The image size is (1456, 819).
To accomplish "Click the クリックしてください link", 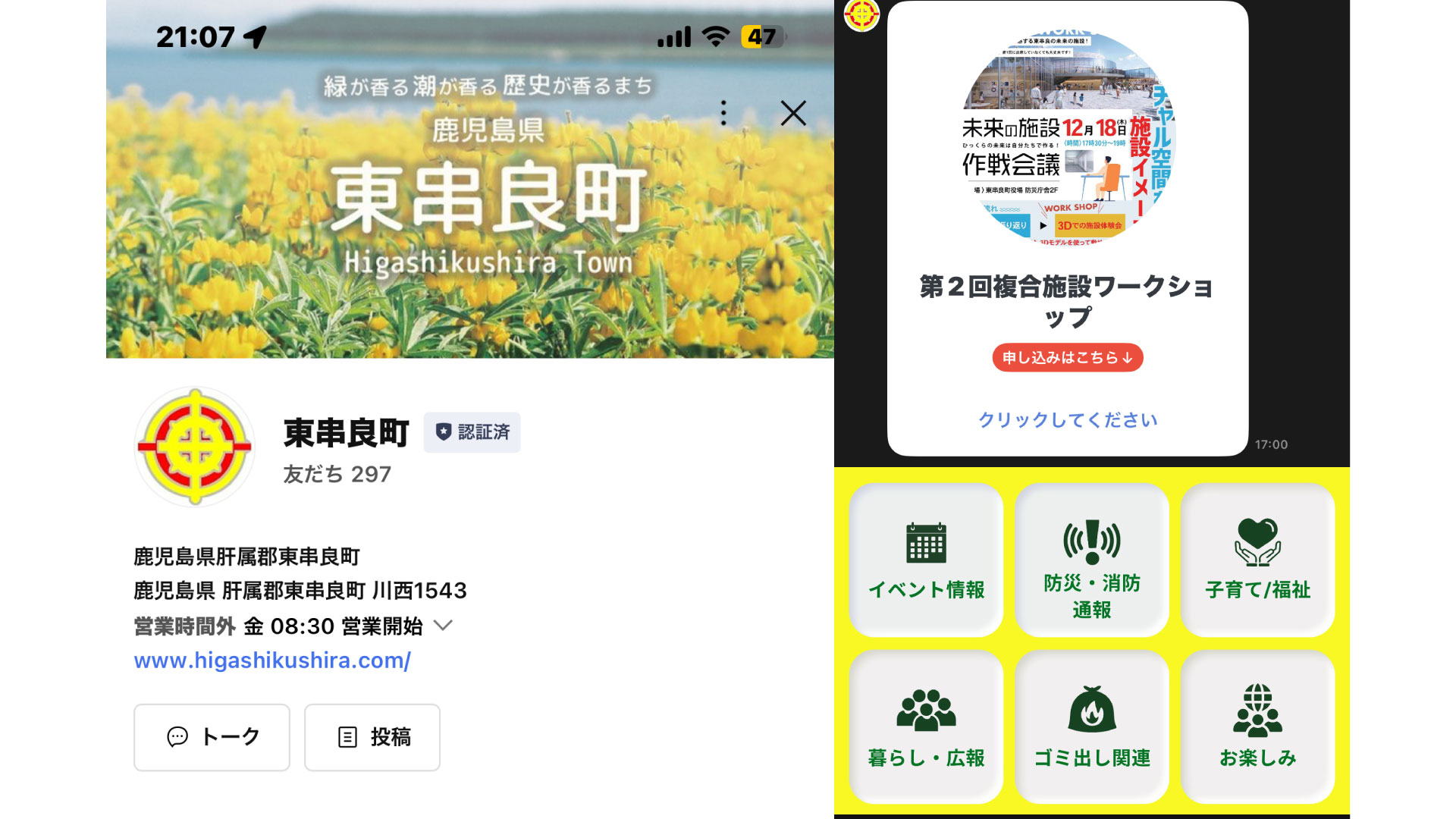I will 1067,420.
